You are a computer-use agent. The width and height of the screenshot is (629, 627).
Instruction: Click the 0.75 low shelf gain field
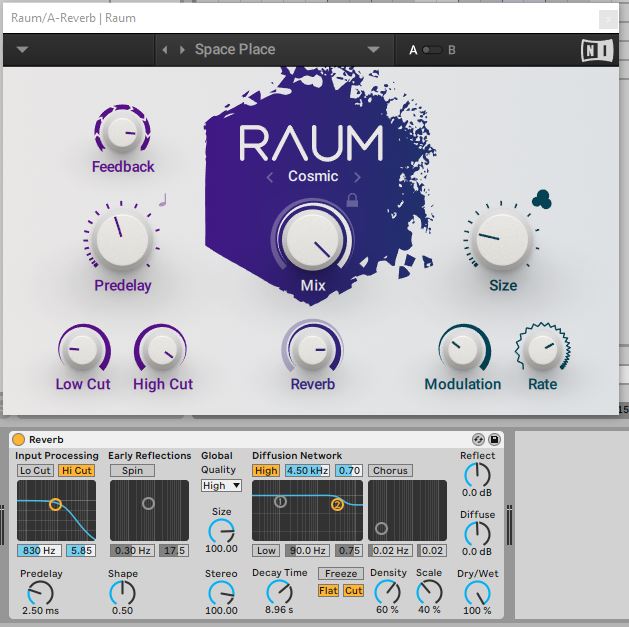pyautogui.click(x=349, y=550)
